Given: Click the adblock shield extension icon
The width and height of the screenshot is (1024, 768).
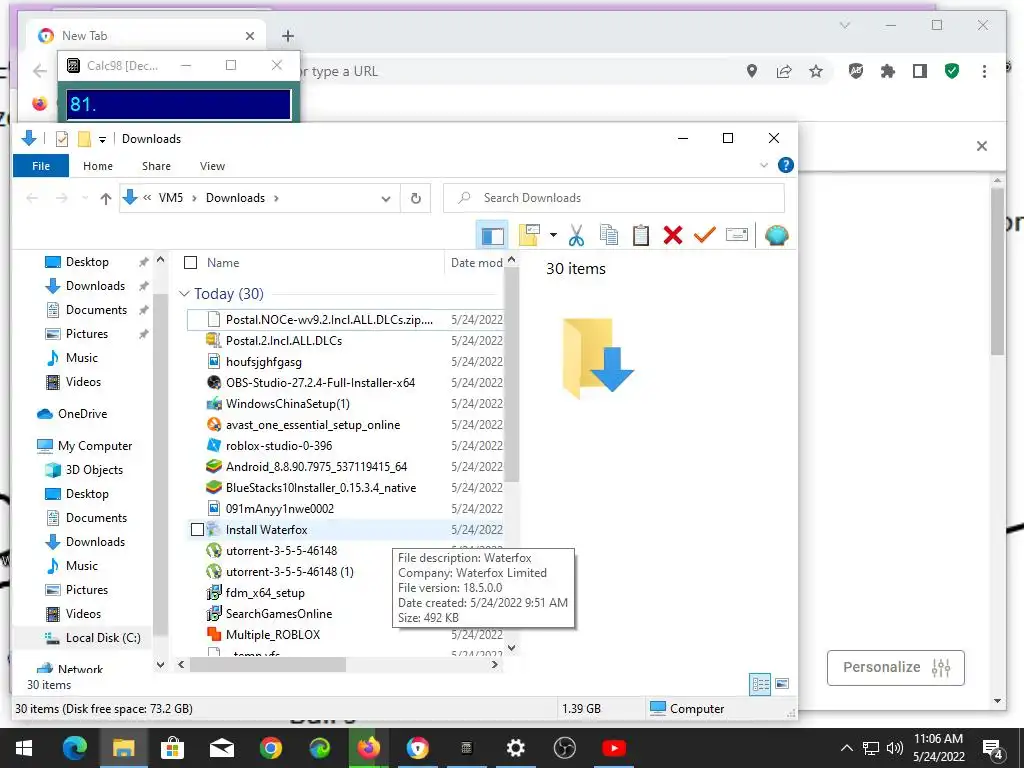Looking at the screenshot, I should coord(856,71).
